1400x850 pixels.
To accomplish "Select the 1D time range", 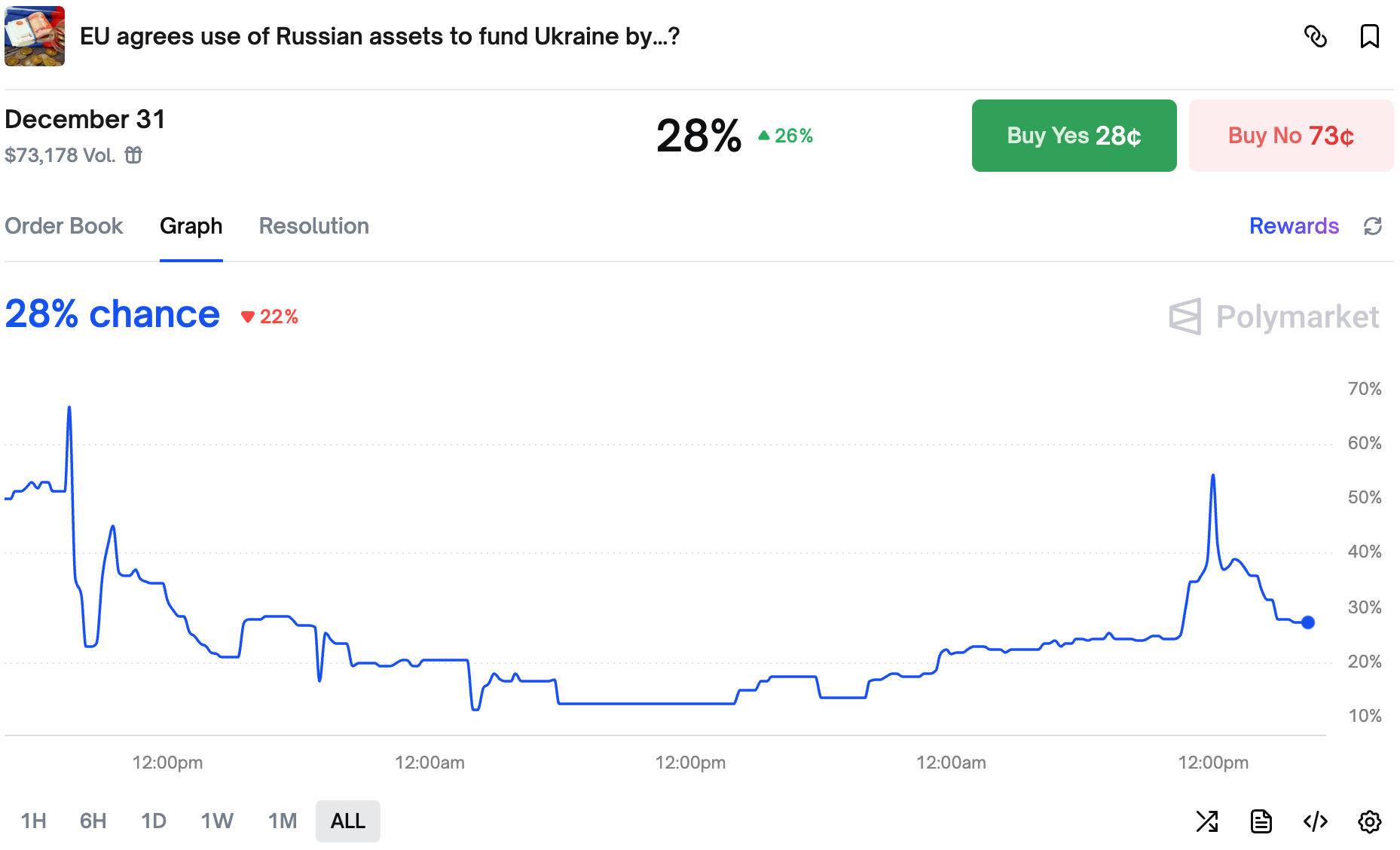I will (x=154, y=821).
